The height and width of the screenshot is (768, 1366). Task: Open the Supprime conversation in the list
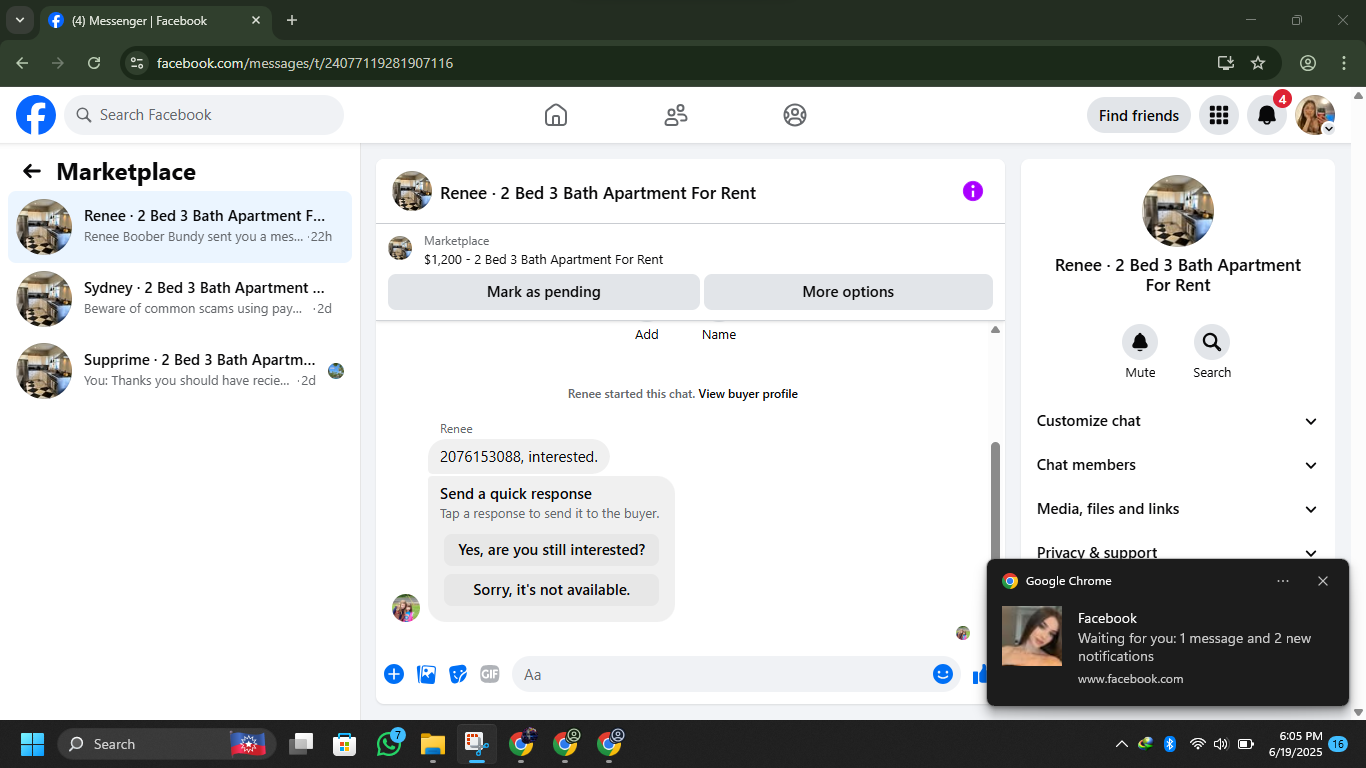180,371
